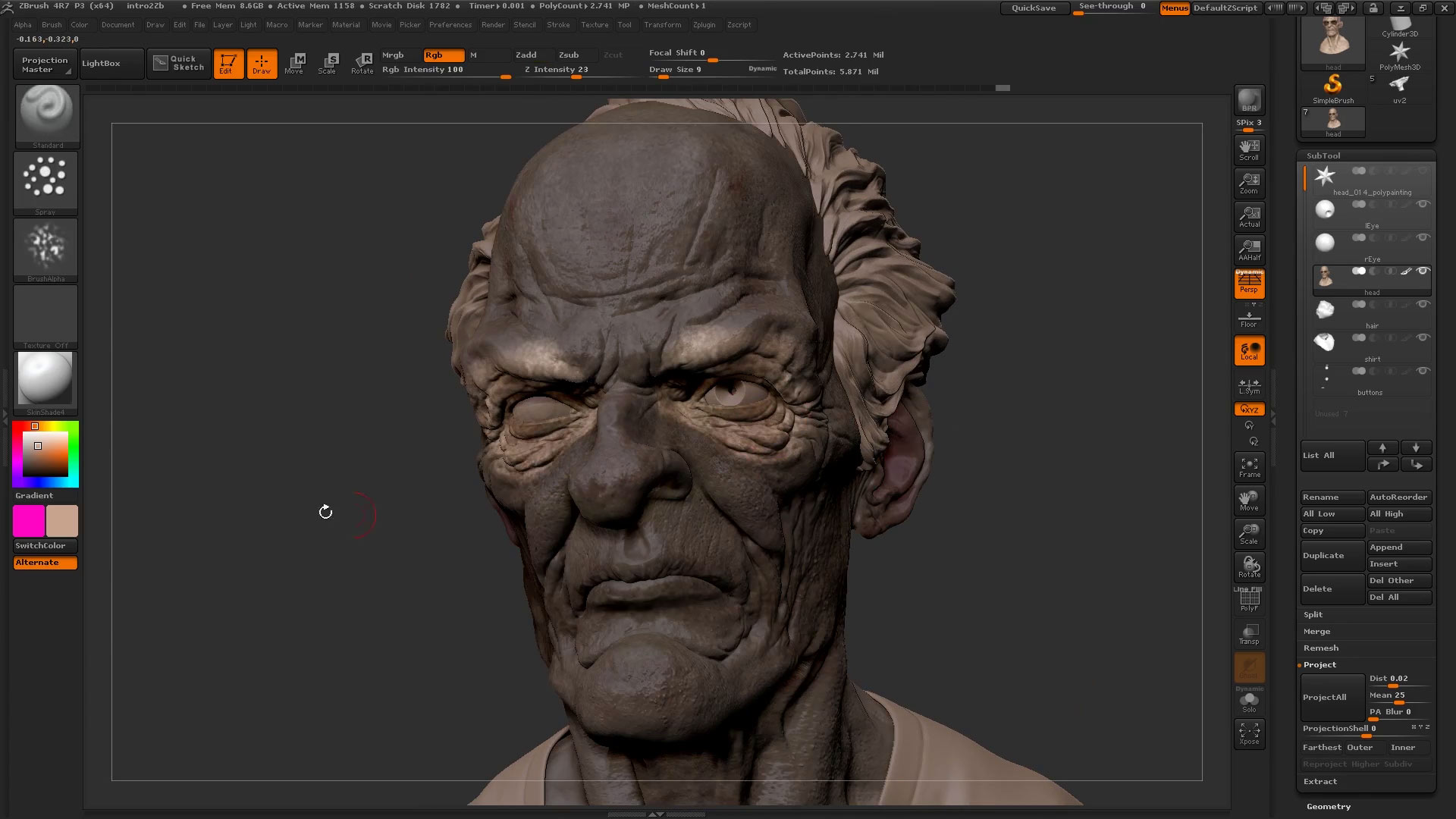Screen dimensions: 1456x819
Task: Click the BPR render icon
Action: [1247, 99]
